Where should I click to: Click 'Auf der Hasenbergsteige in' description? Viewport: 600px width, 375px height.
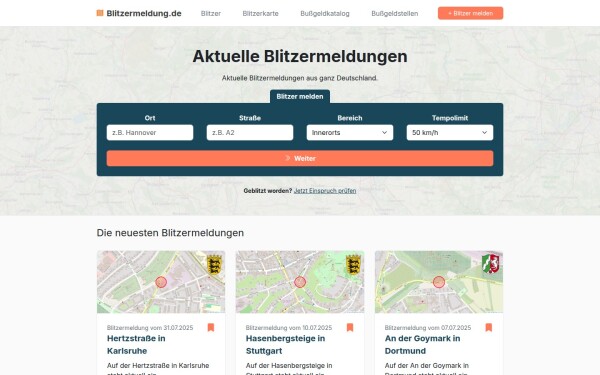pyautogui.click(x=289, y=365)
